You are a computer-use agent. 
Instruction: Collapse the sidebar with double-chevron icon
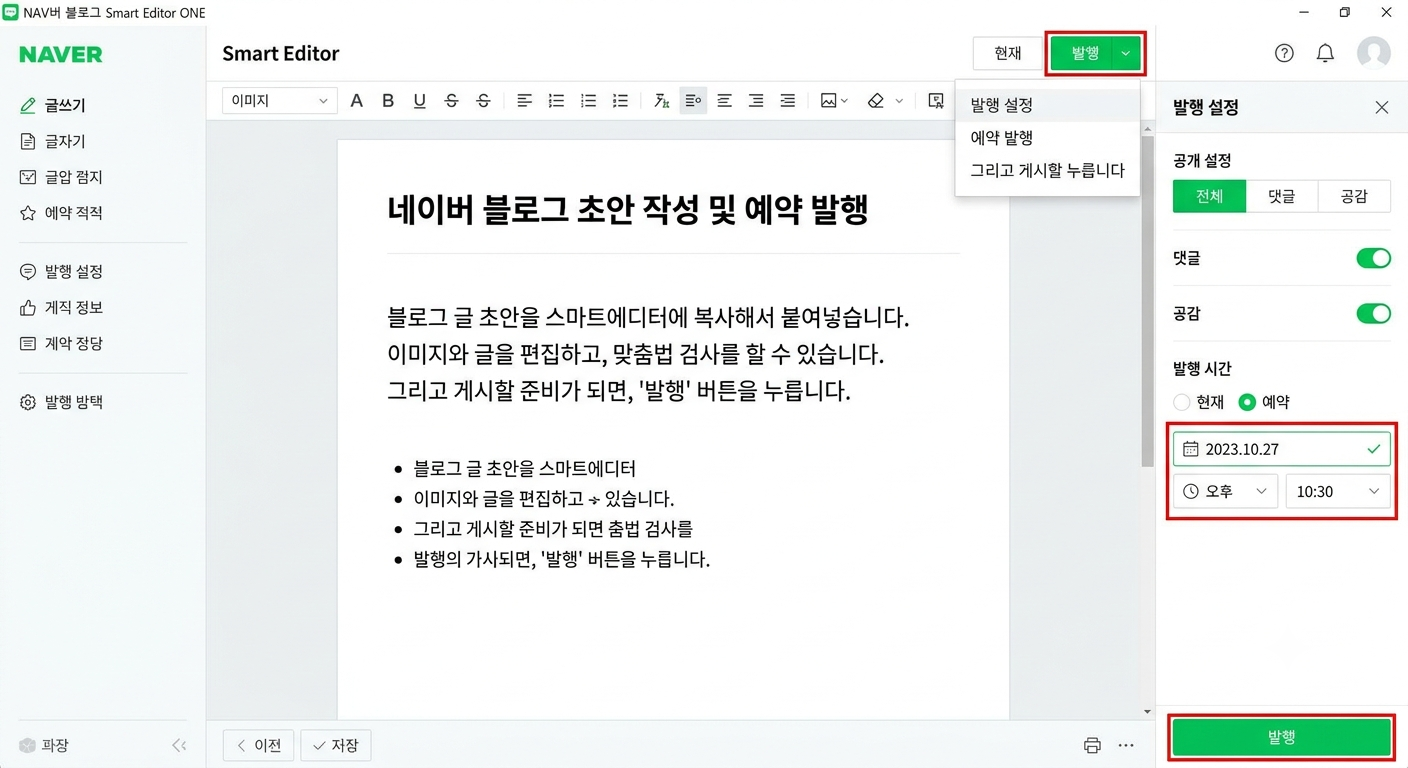(x=179, y=745)
